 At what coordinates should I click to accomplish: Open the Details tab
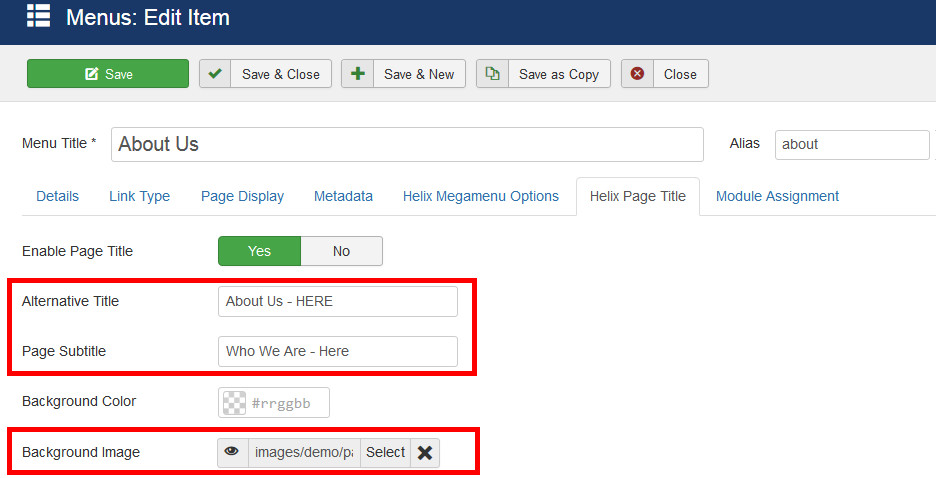coord(57,196)
